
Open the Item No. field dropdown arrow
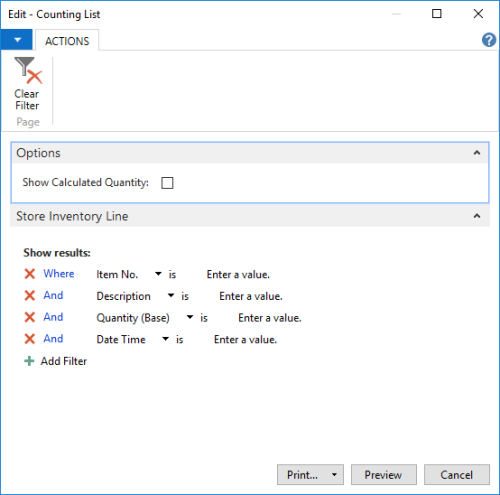click(x=158, y=274)
